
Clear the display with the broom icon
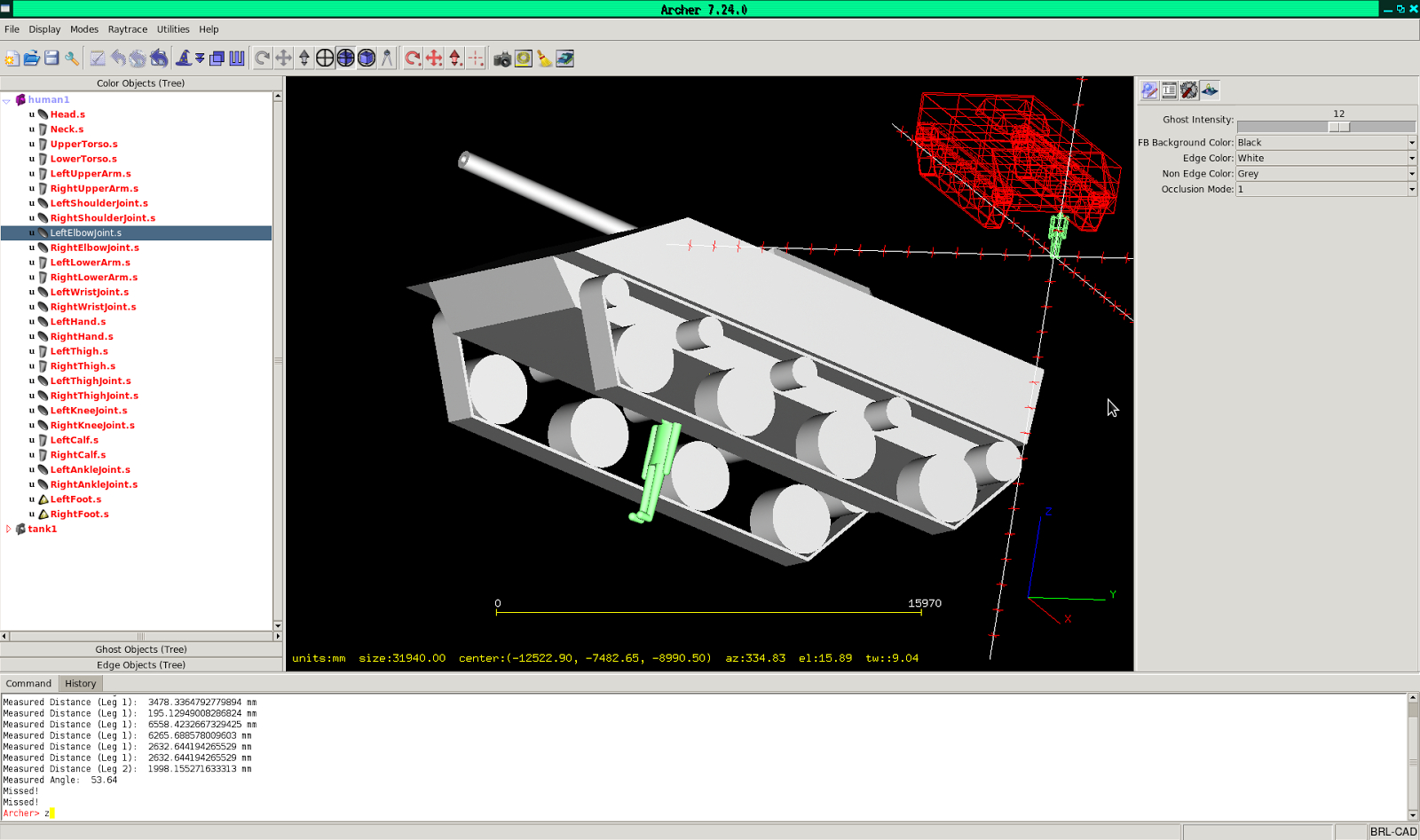point(544,59)
